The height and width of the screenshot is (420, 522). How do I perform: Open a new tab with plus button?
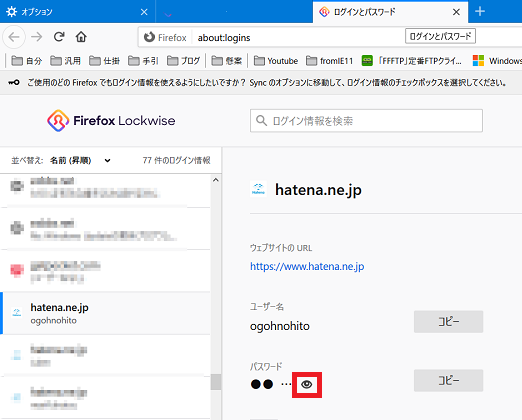(x=480, y=12)
